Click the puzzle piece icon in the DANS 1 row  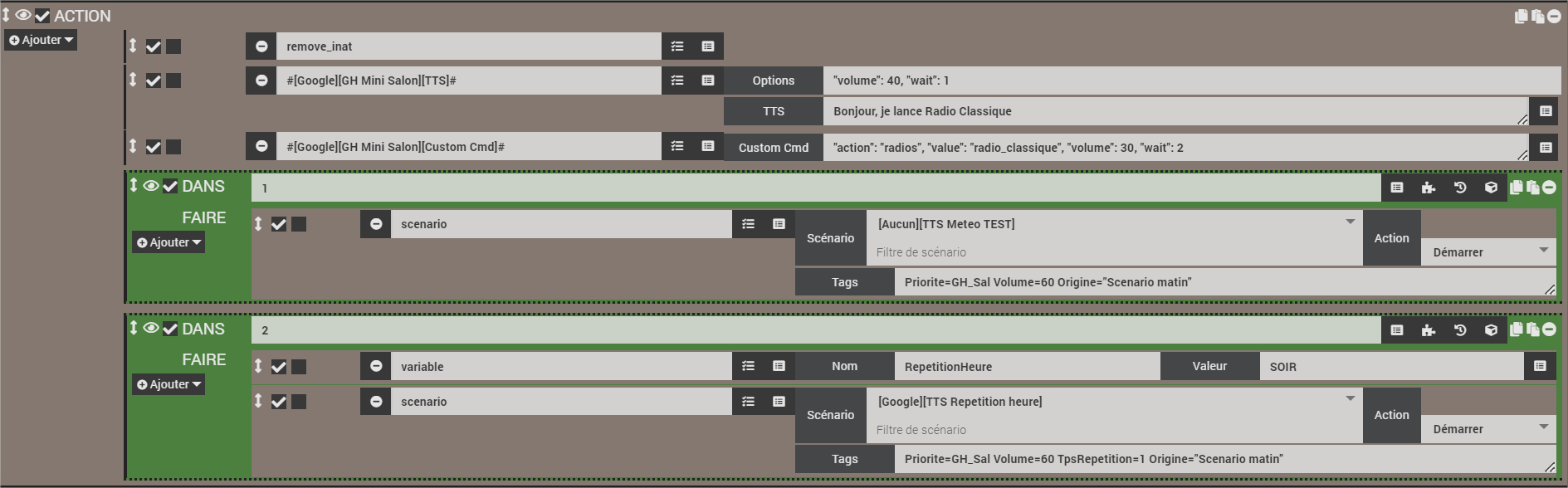tap(1429, 188)
